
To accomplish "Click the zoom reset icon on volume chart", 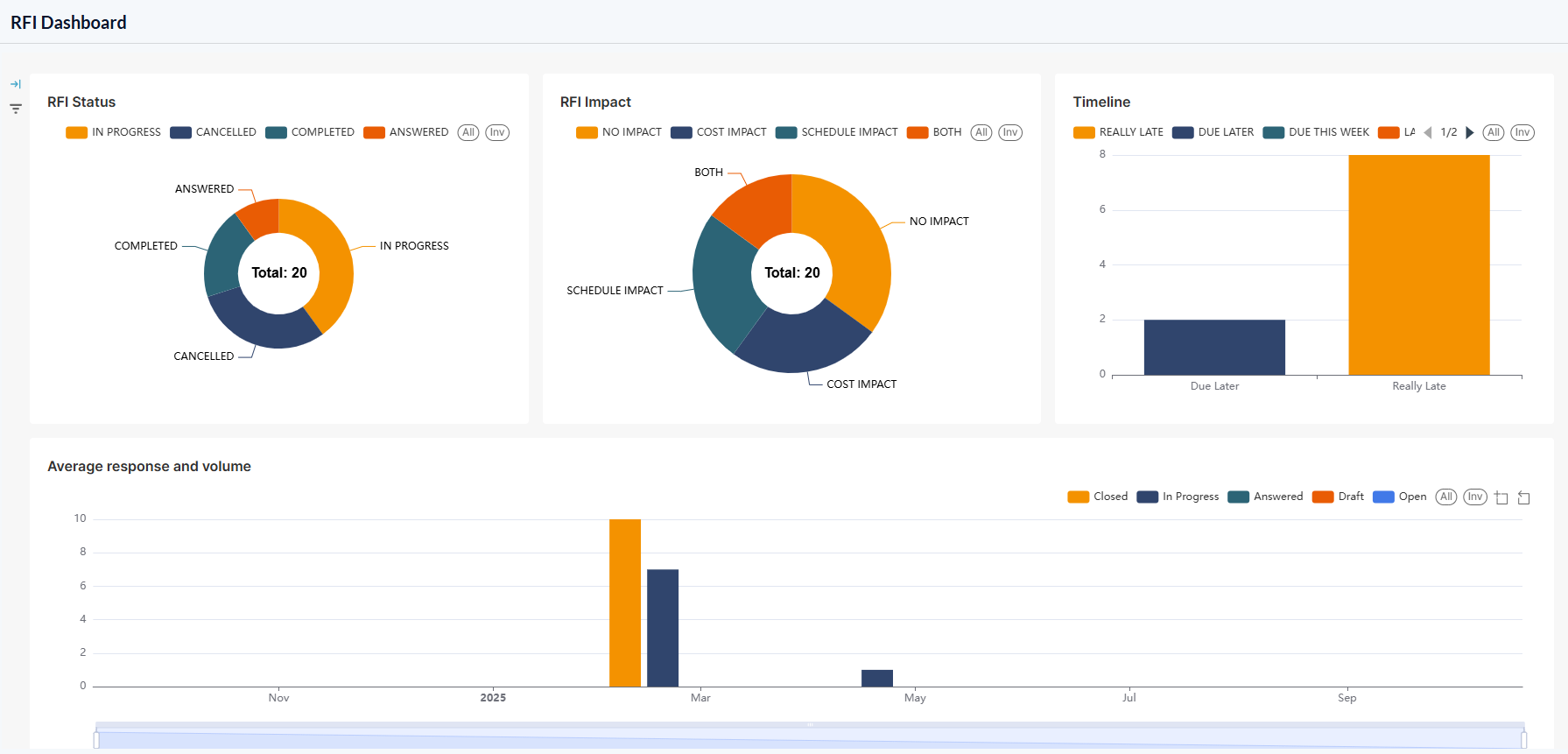I will point(1523,497).
